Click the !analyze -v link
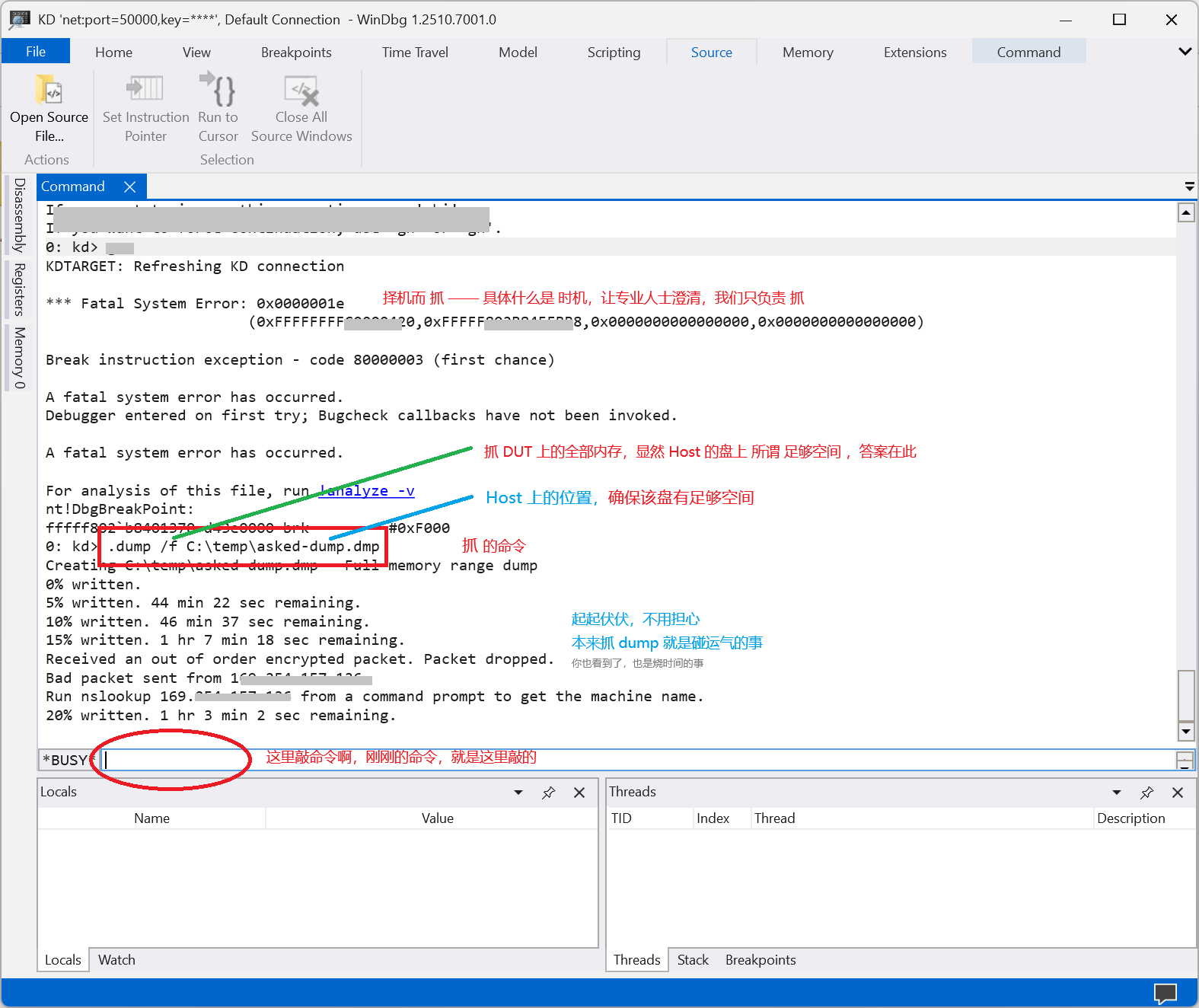This screenshot has width=1199, height=1008. [367, 490]
